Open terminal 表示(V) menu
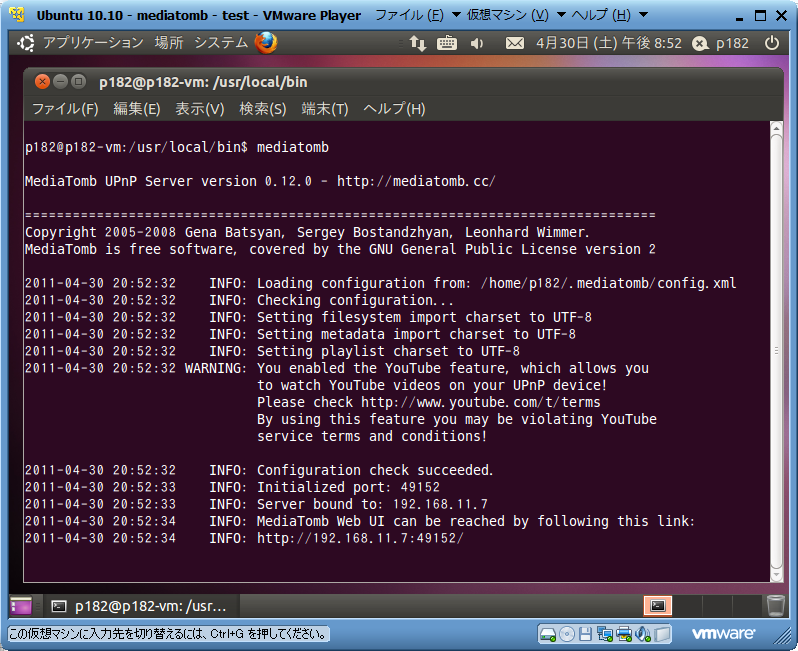Viewport: 798px width, 651px height. pos(200,109)
